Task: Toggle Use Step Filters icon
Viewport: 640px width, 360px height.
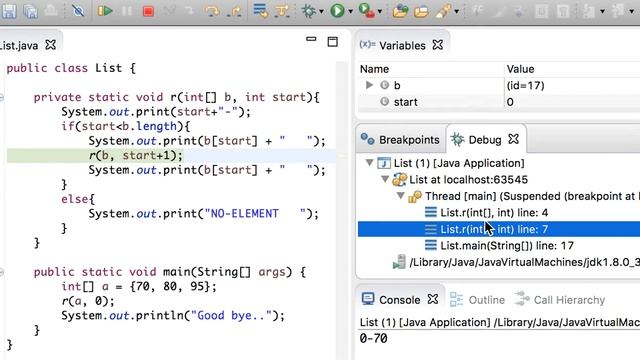Action: [x=282, y=11]
